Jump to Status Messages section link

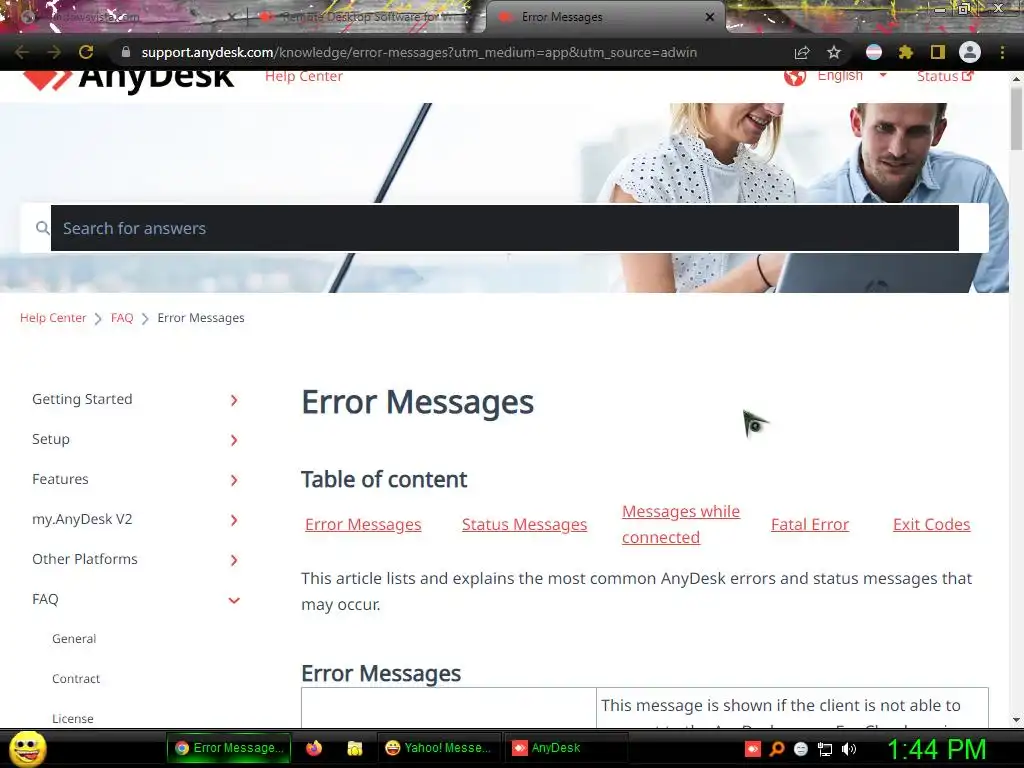point(524,524)
